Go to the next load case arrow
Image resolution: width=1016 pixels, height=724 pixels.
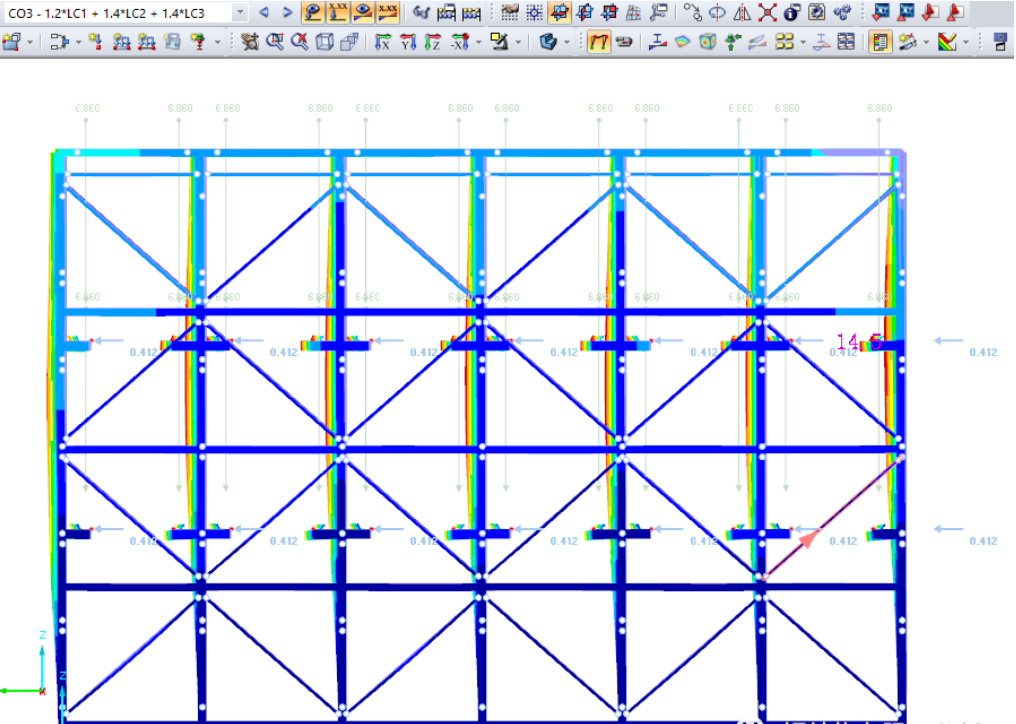pyautogui.click(x=287, y=13)
